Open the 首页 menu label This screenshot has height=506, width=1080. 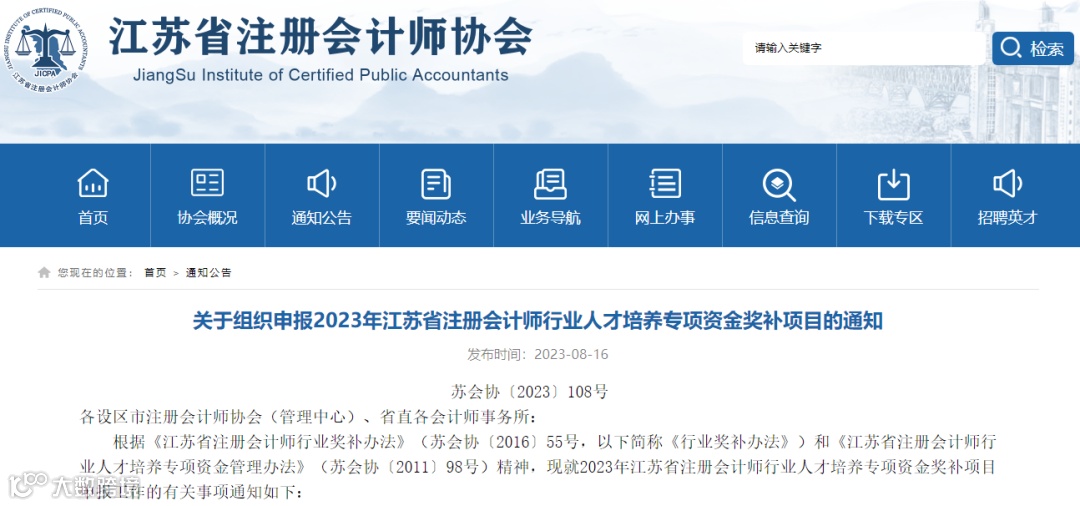(x=93, y=218)
